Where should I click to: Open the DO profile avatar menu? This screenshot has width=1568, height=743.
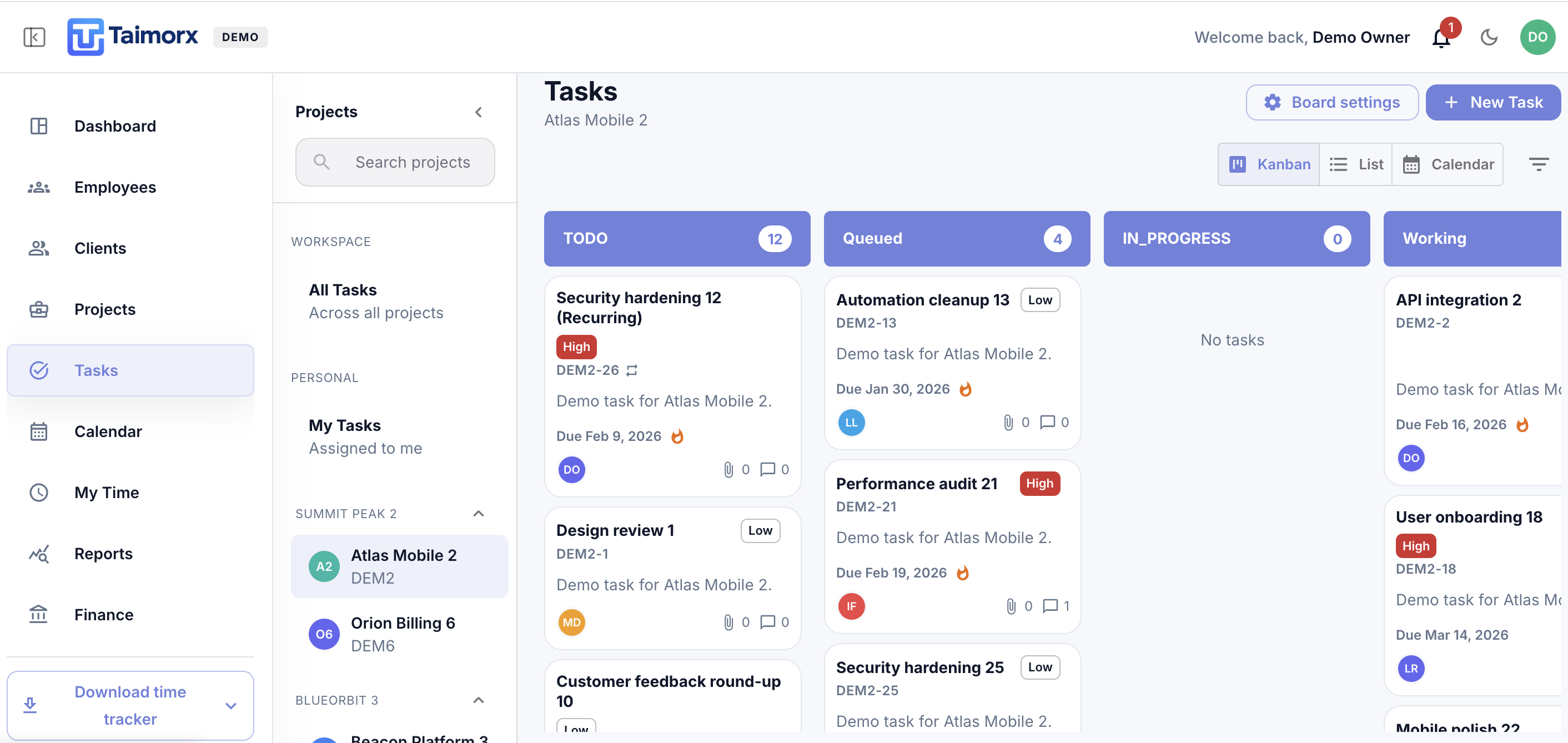click(x=1537, y=37)
